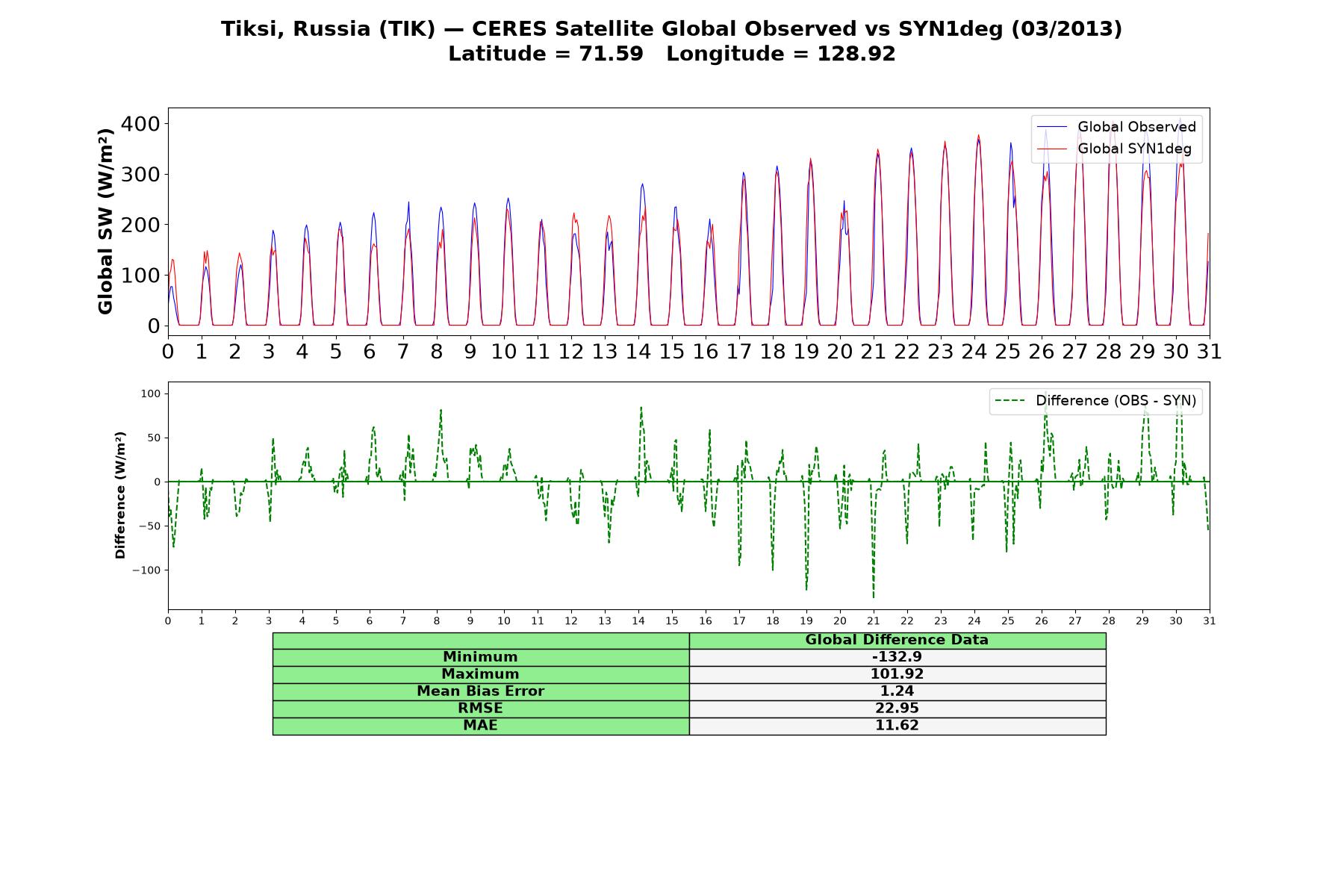Click day 31 tick on upper chart axis

pyautogui.click(x=1210, y=352)
